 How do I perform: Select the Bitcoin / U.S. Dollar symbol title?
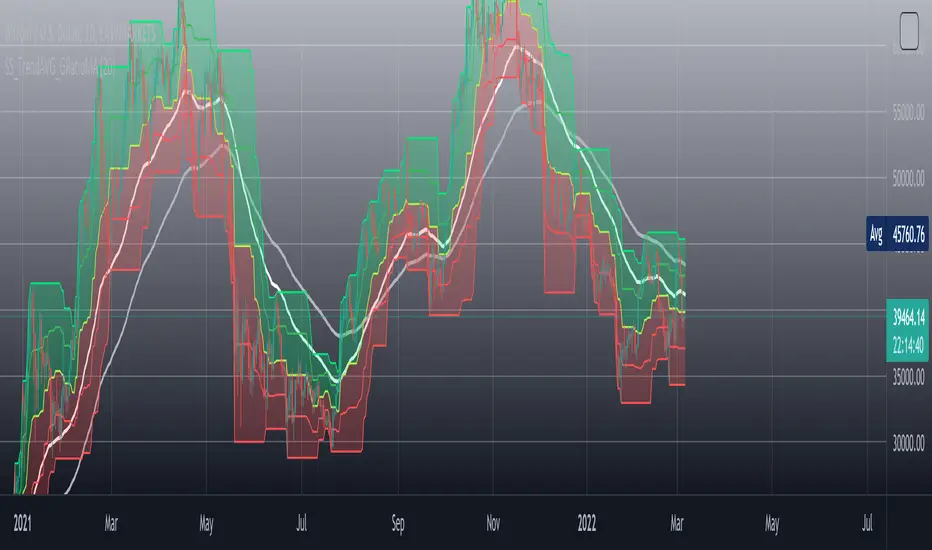[80, 33]
